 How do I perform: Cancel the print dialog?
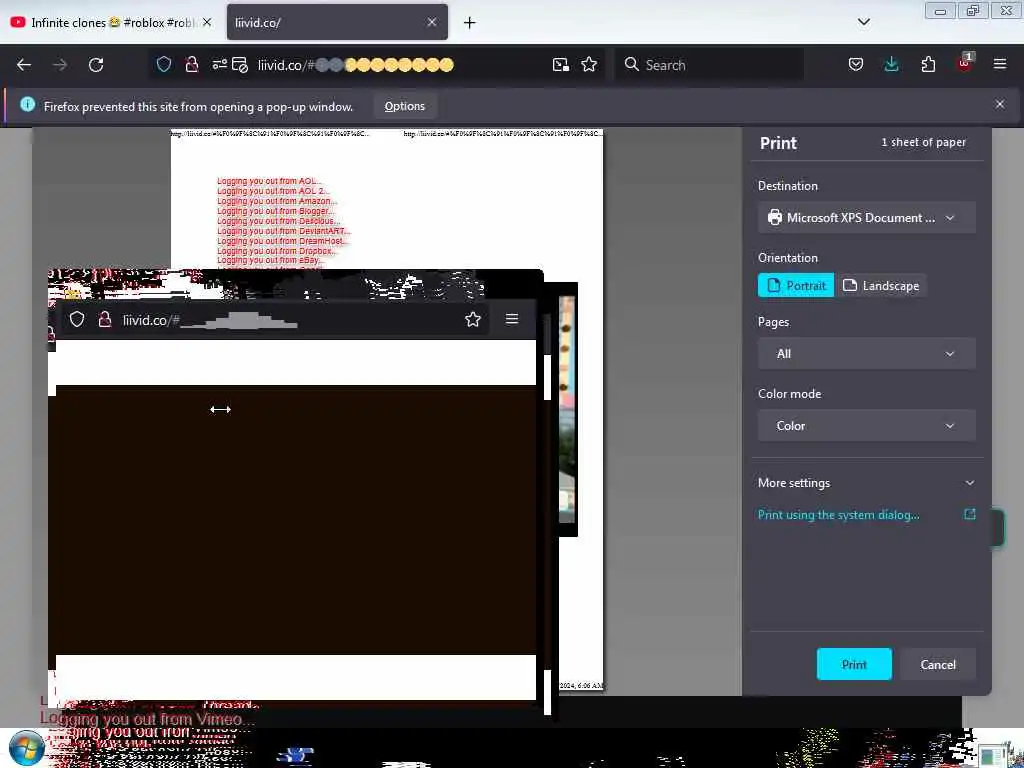(x=938, y=664)
